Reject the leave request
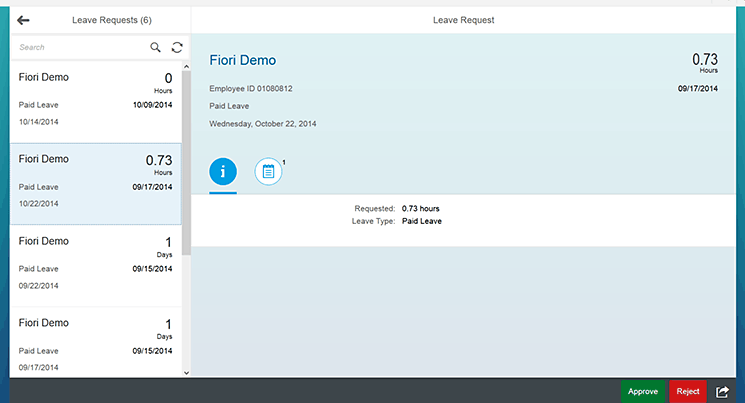Viewport: 745px width, 403px height. click(688, 392)
